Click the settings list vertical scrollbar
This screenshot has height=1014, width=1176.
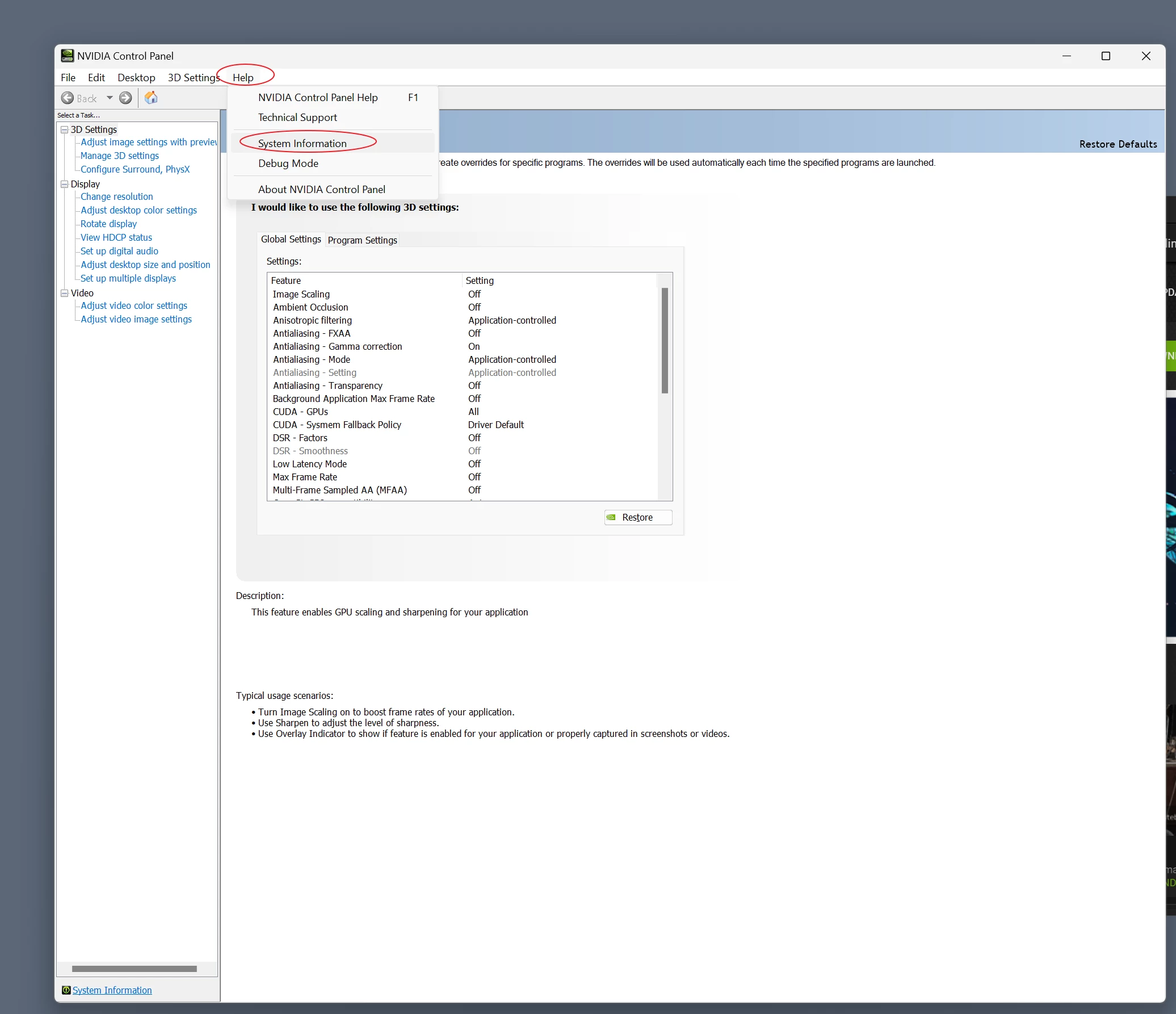tap(665, 341)
